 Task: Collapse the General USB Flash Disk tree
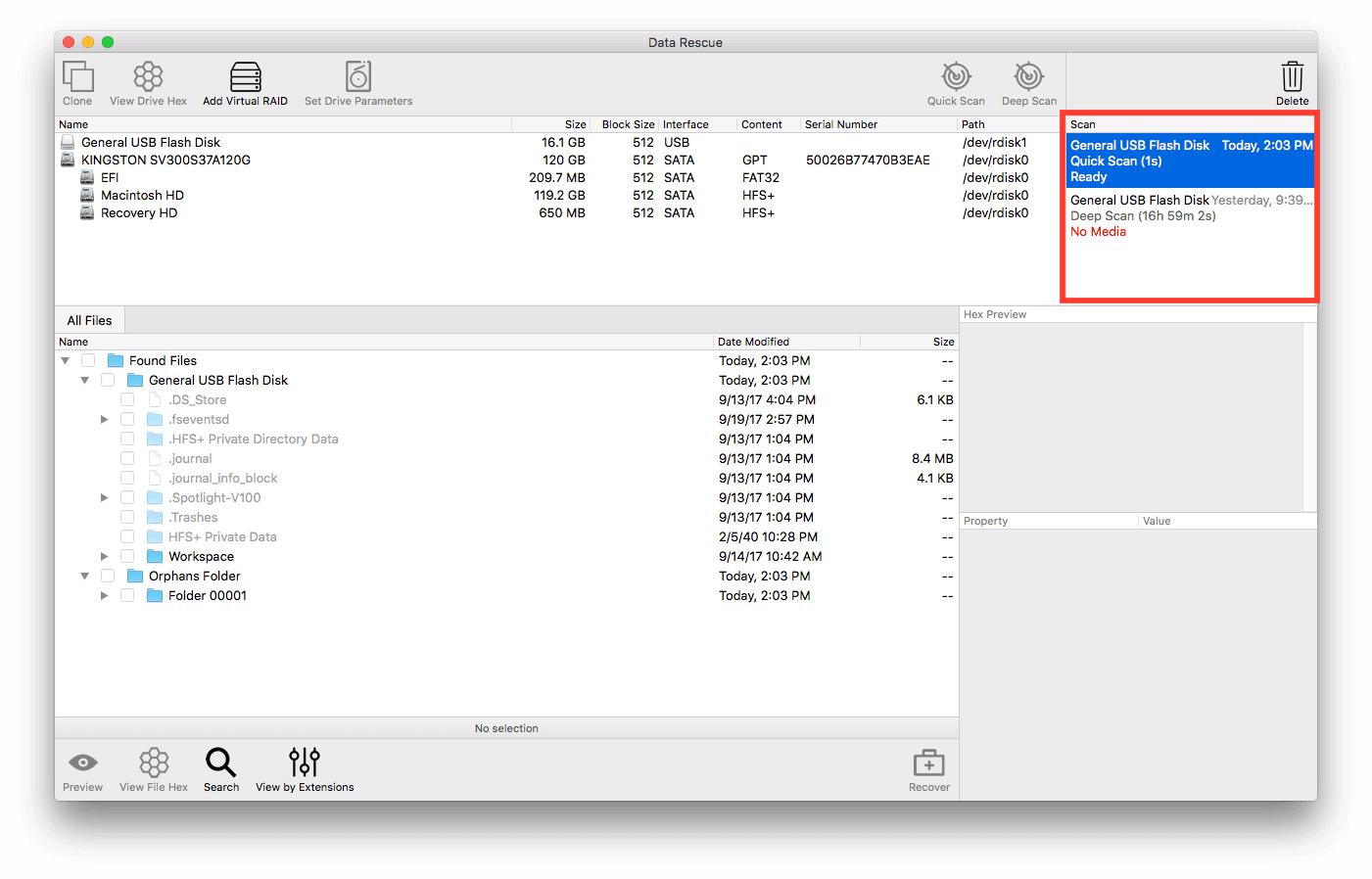[x=84, y=380]
